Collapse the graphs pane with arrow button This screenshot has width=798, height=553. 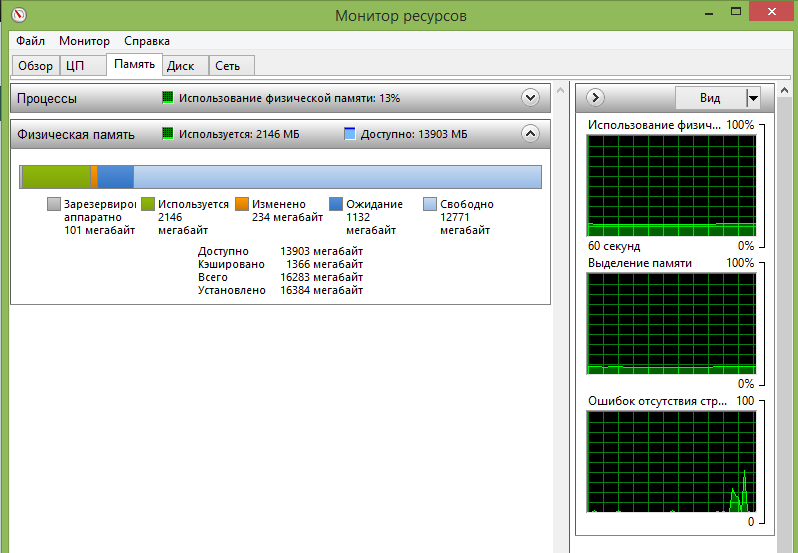595,97
